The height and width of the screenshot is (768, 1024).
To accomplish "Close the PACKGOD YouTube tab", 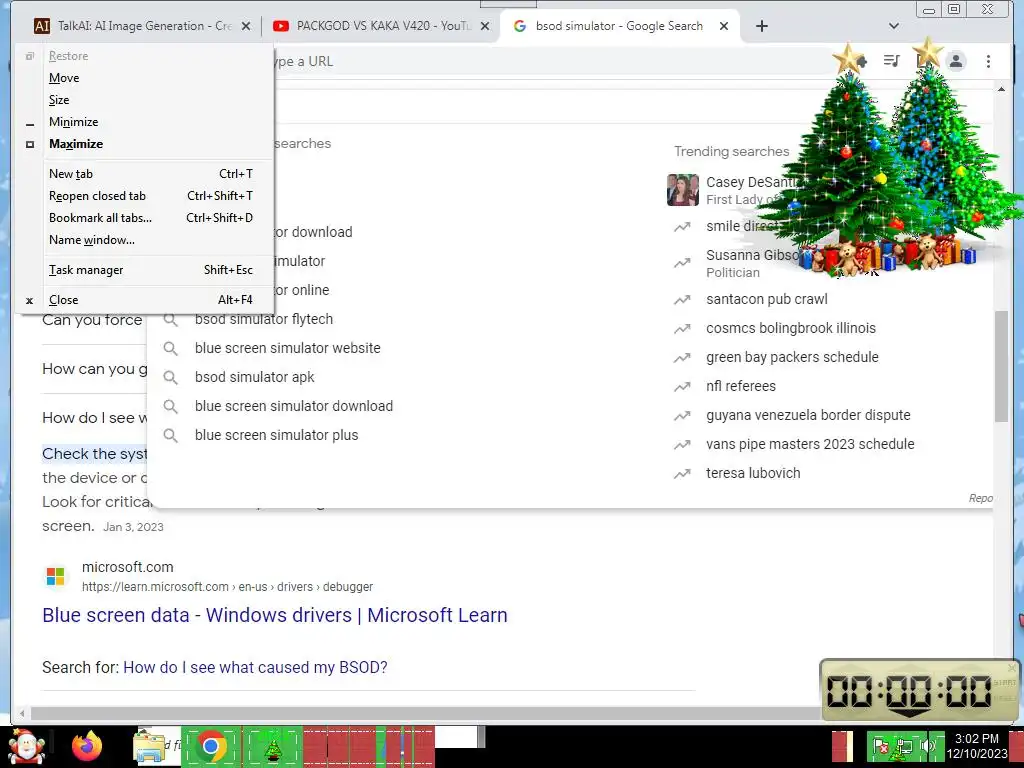I will 485,26.
